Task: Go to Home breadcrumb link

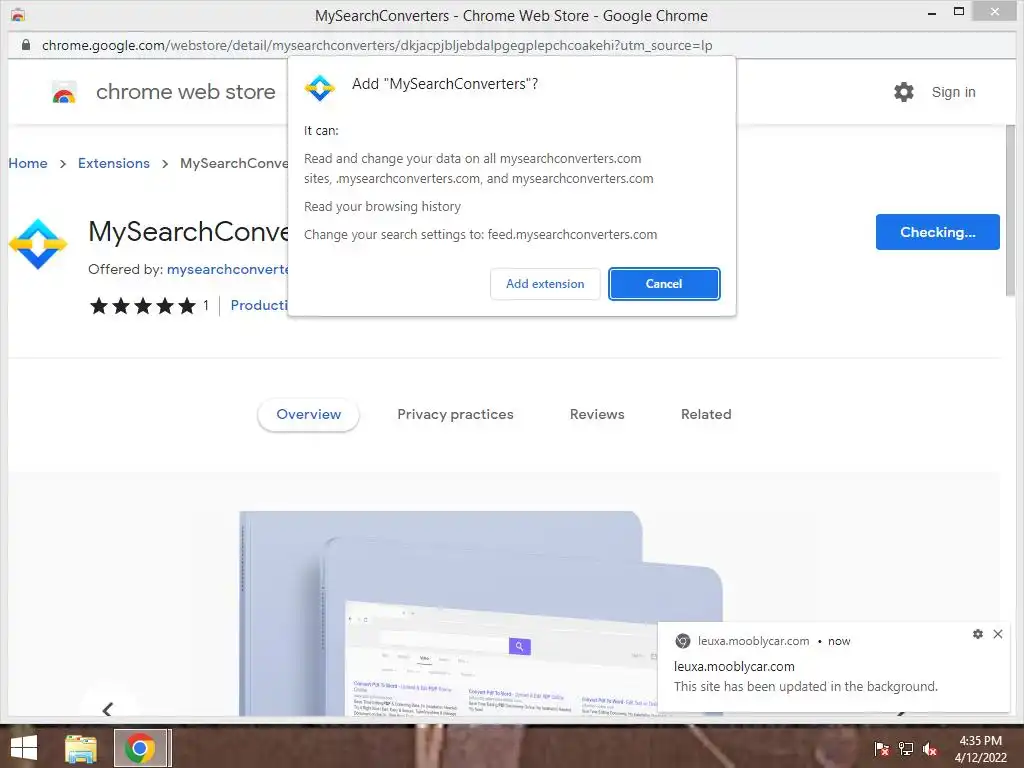Action: [x=27, y=163]
